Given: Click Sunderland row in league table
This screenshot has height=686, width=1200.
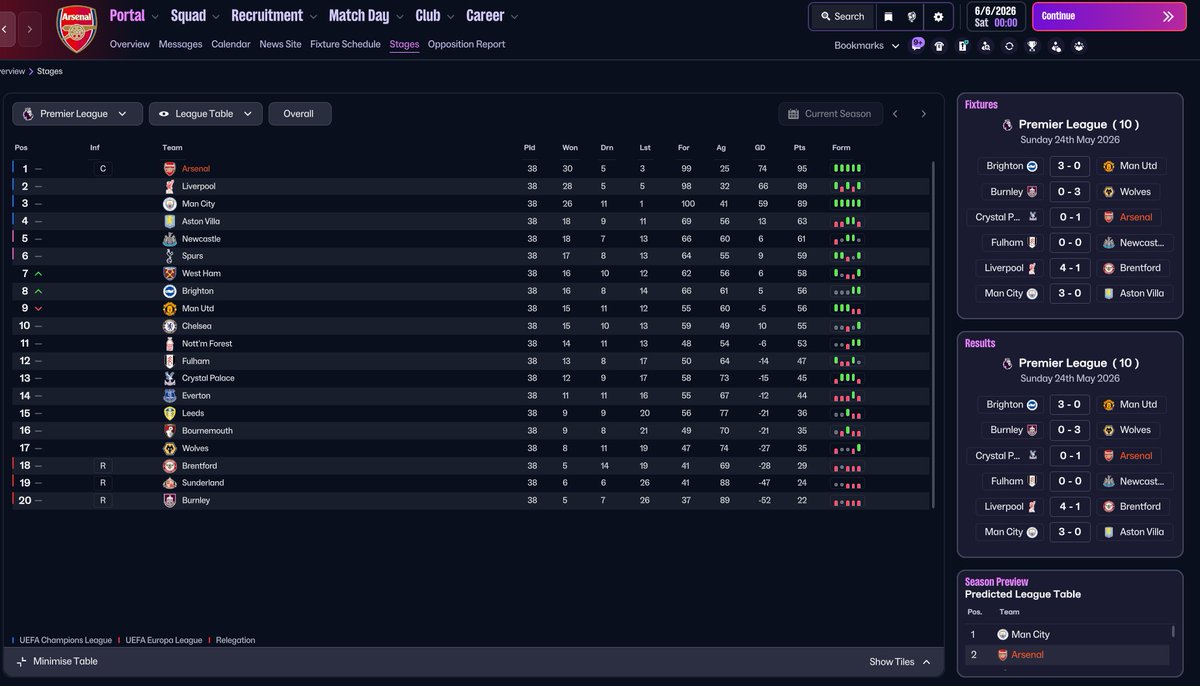Looking at the screenshot, I should pyautogui.click(x=470, y=483).
